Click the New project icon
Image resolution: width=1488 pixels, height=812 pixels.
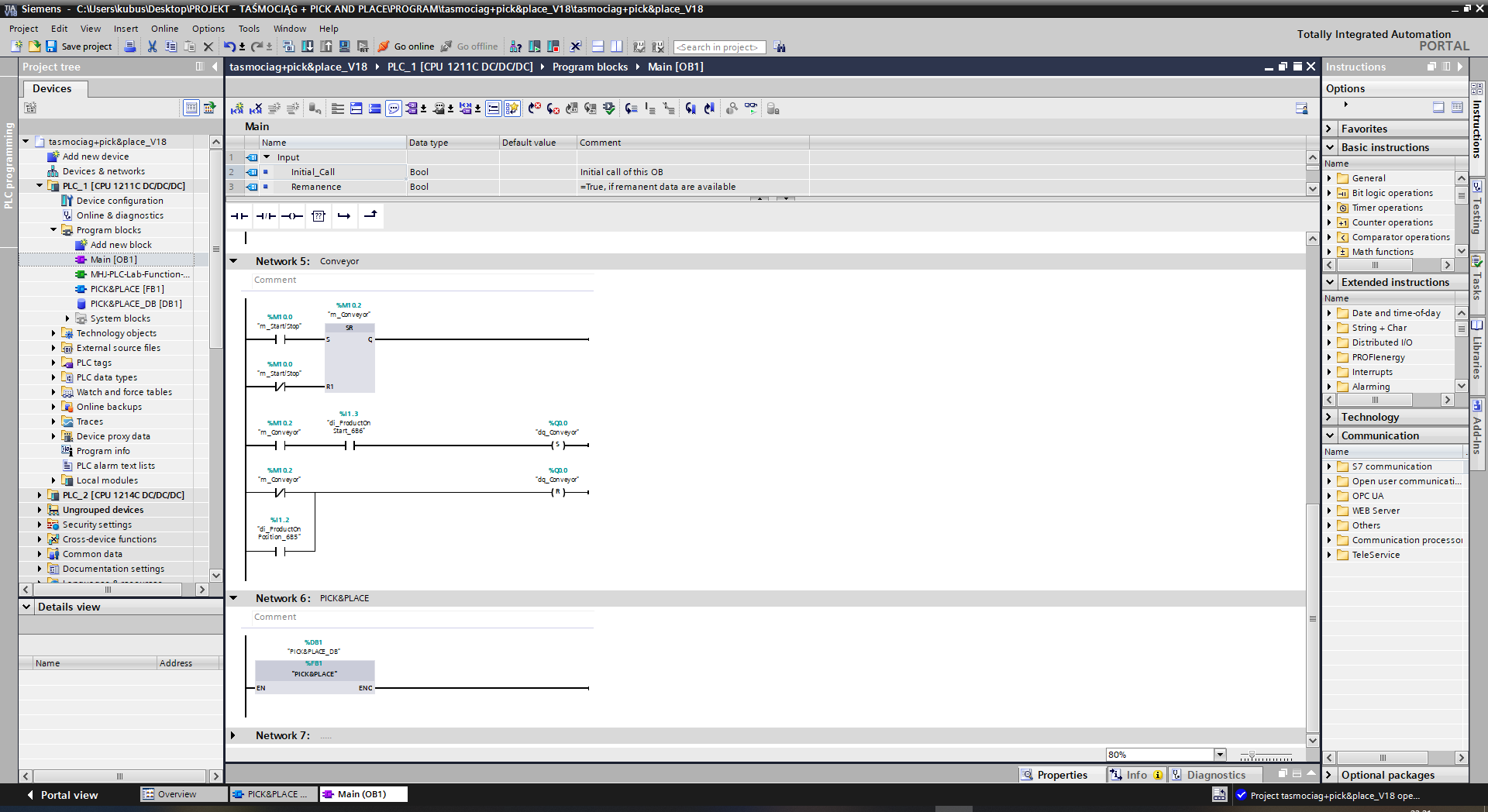[x=16, y=46]
